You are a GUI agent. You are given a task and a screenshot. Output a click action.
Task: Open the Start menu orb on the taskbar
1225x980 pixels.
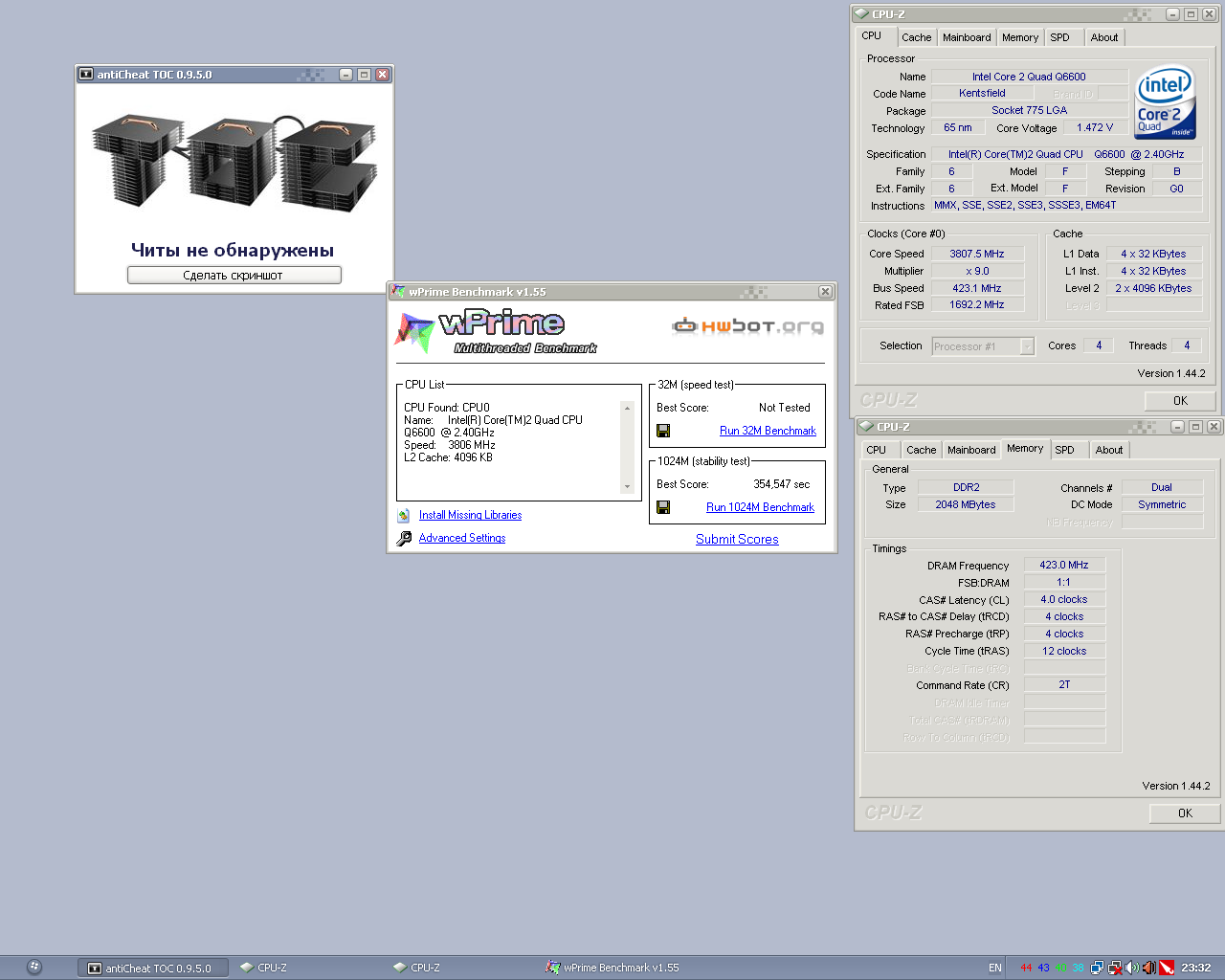(34, 967)
